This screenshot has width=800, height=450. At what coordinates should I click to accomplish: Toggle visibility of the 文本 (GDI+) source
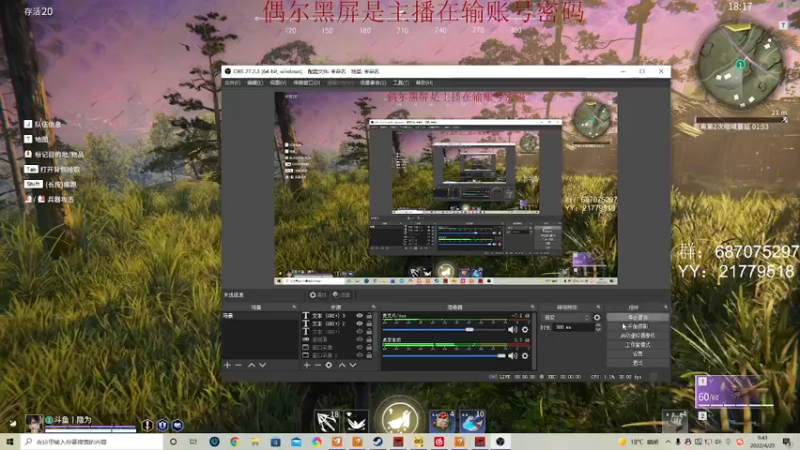click(x=360, y=332)
